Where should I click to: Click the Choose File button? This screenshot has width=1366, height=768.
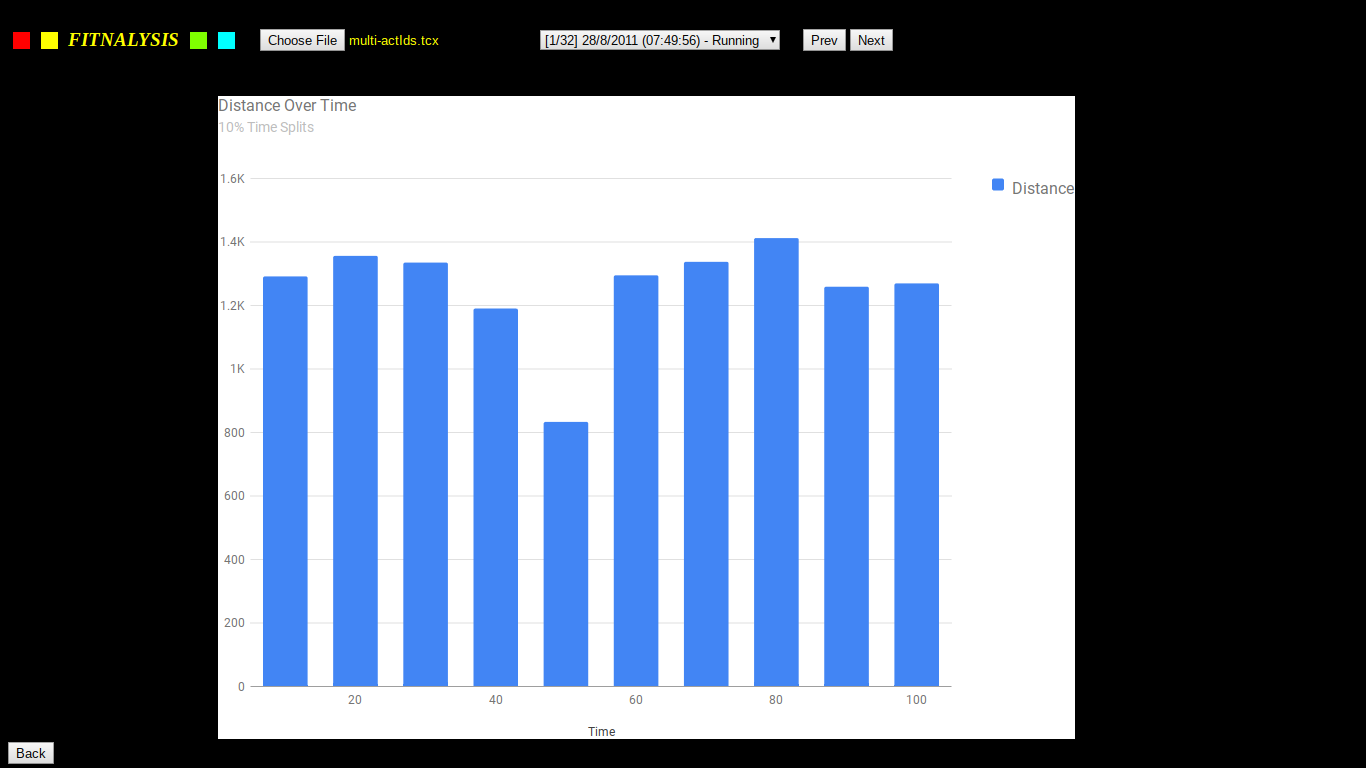302,40
